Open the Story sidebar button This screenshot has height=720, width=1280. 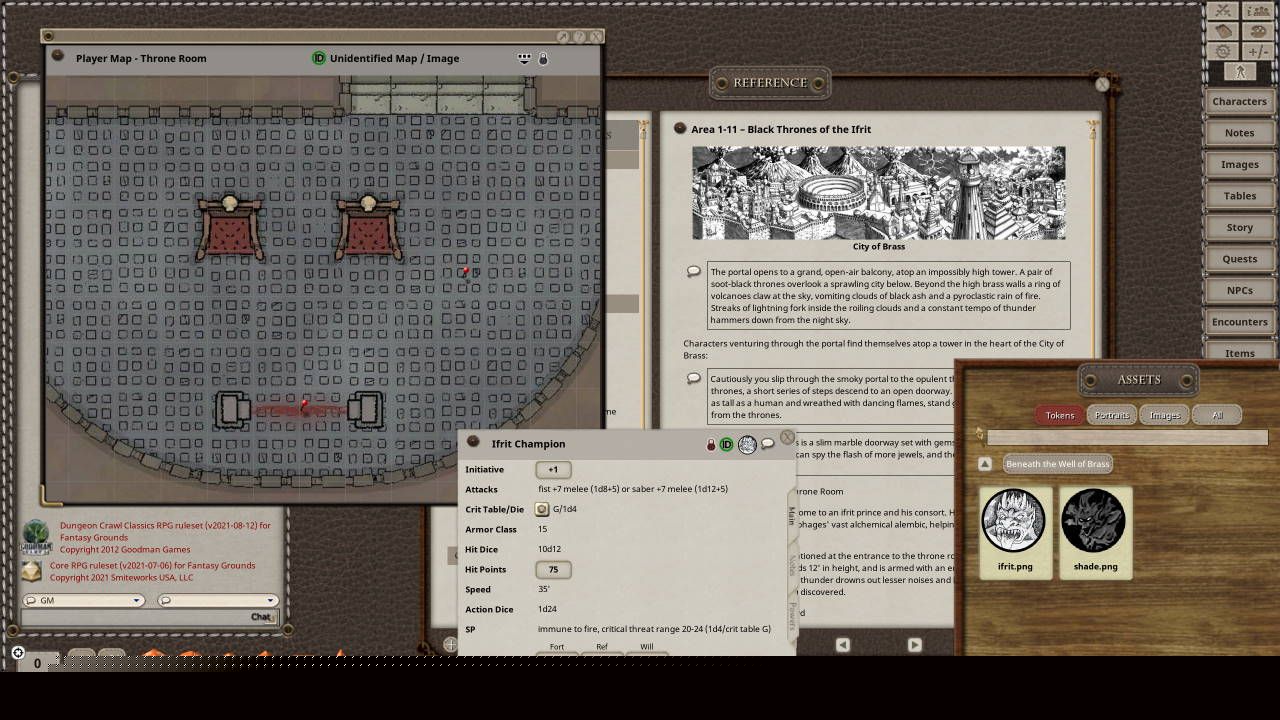click(1239, 228)
